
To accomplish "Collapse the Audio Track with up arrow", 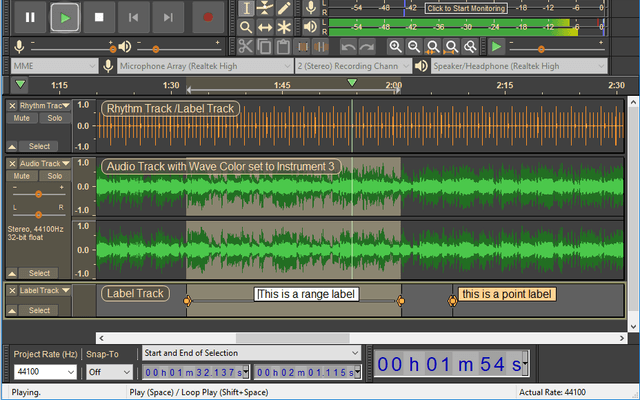I will (12, 273).
